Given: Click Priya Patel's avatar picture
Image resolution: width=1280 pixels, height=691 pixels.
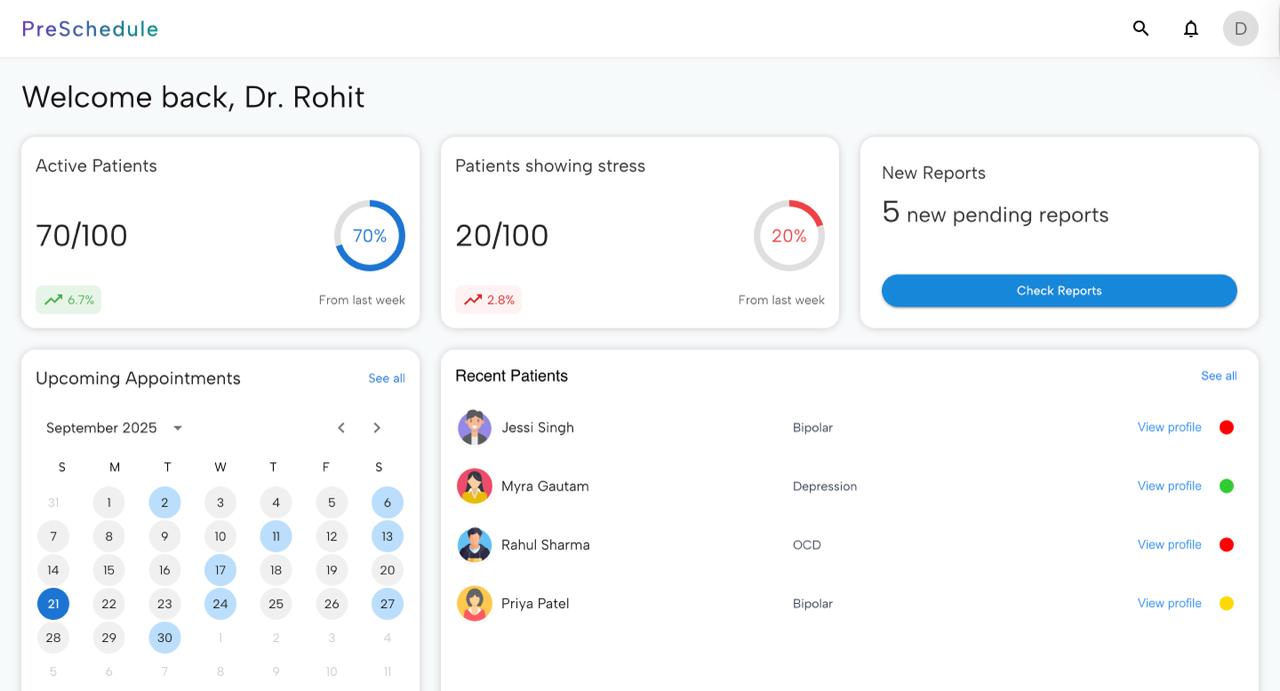Looking at the screenshot, I should click(474, 603).
